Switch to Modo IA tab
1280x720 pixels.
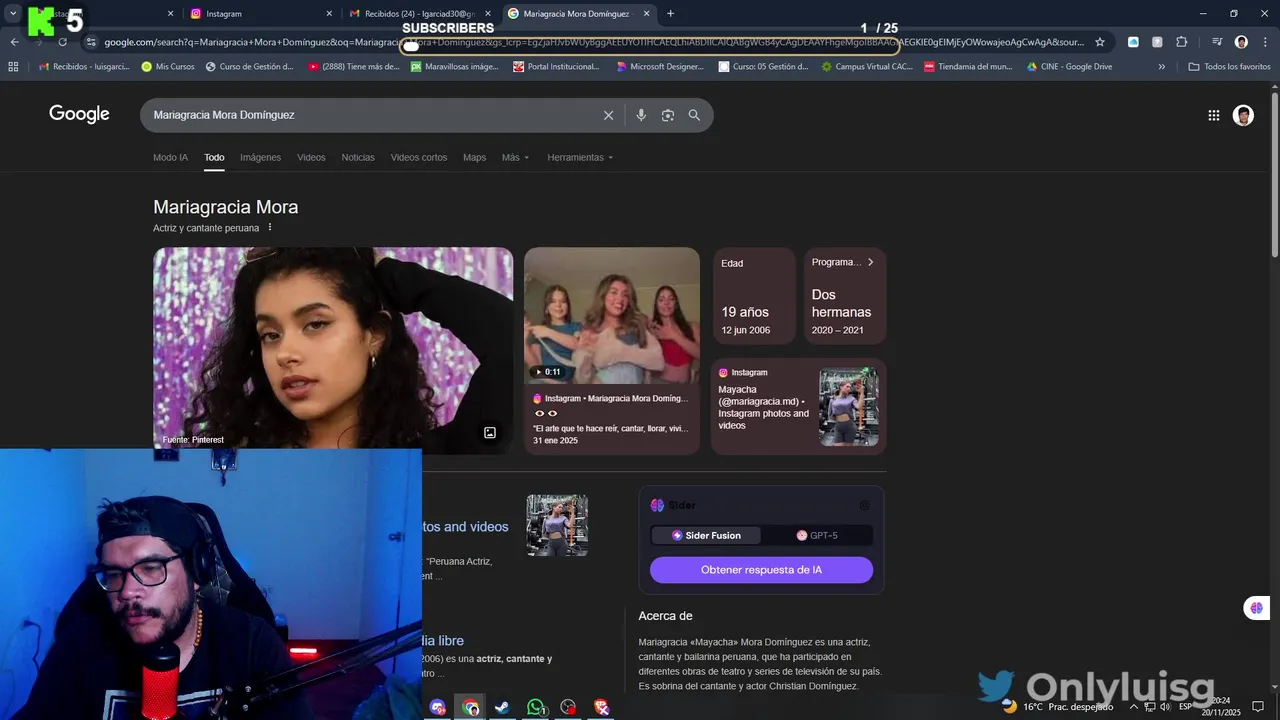[170, 157]
